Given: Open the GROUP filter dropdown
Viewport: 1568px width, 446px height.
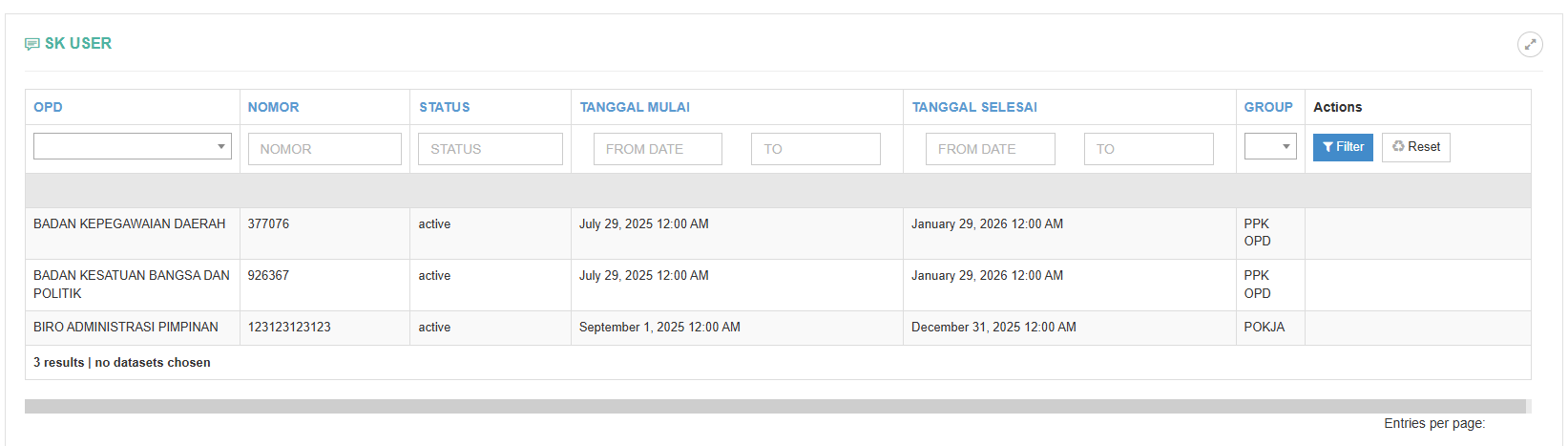Looking at the screenshot, I should point(1269,146).
